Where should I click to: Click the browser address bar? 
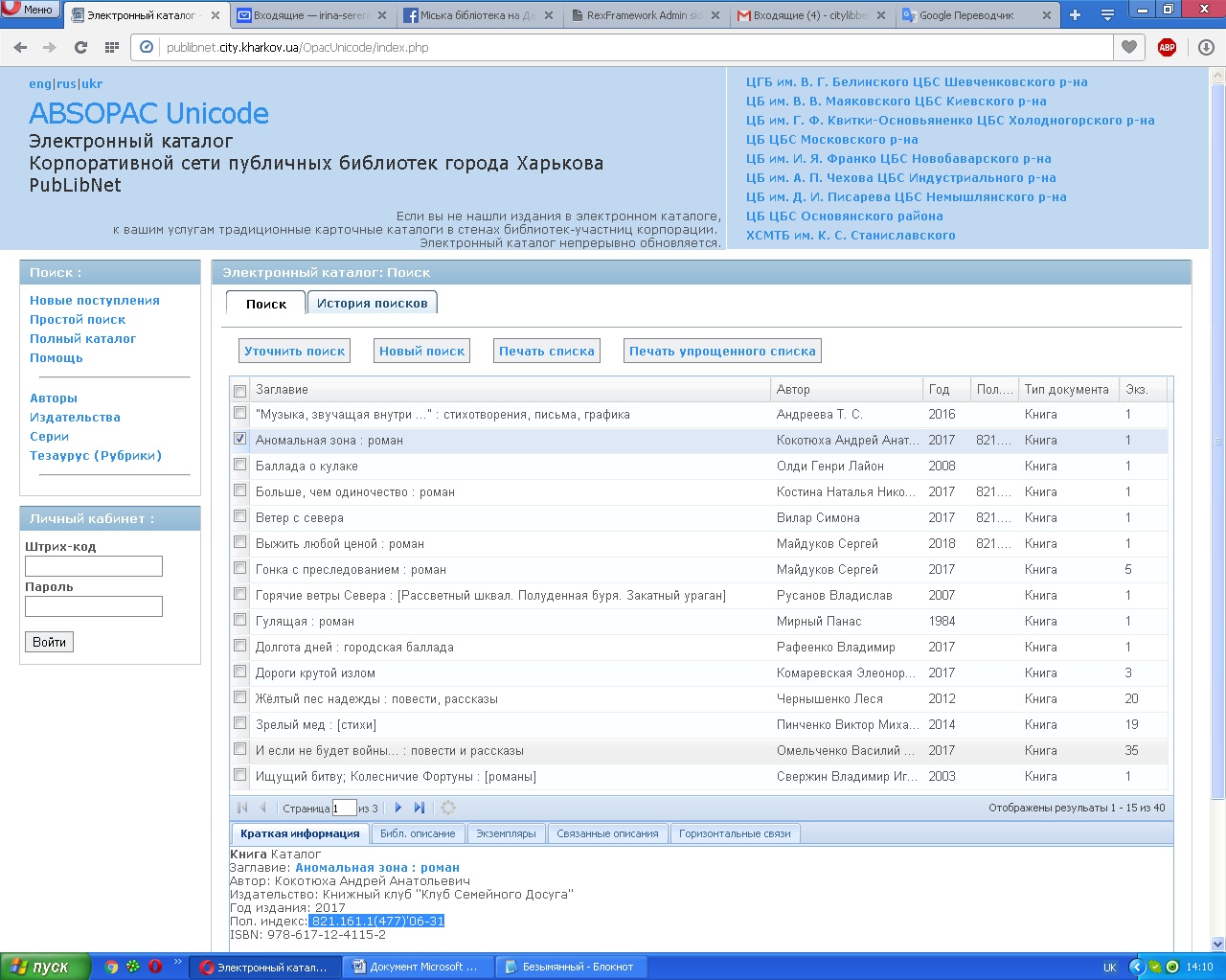click(623, 47)
